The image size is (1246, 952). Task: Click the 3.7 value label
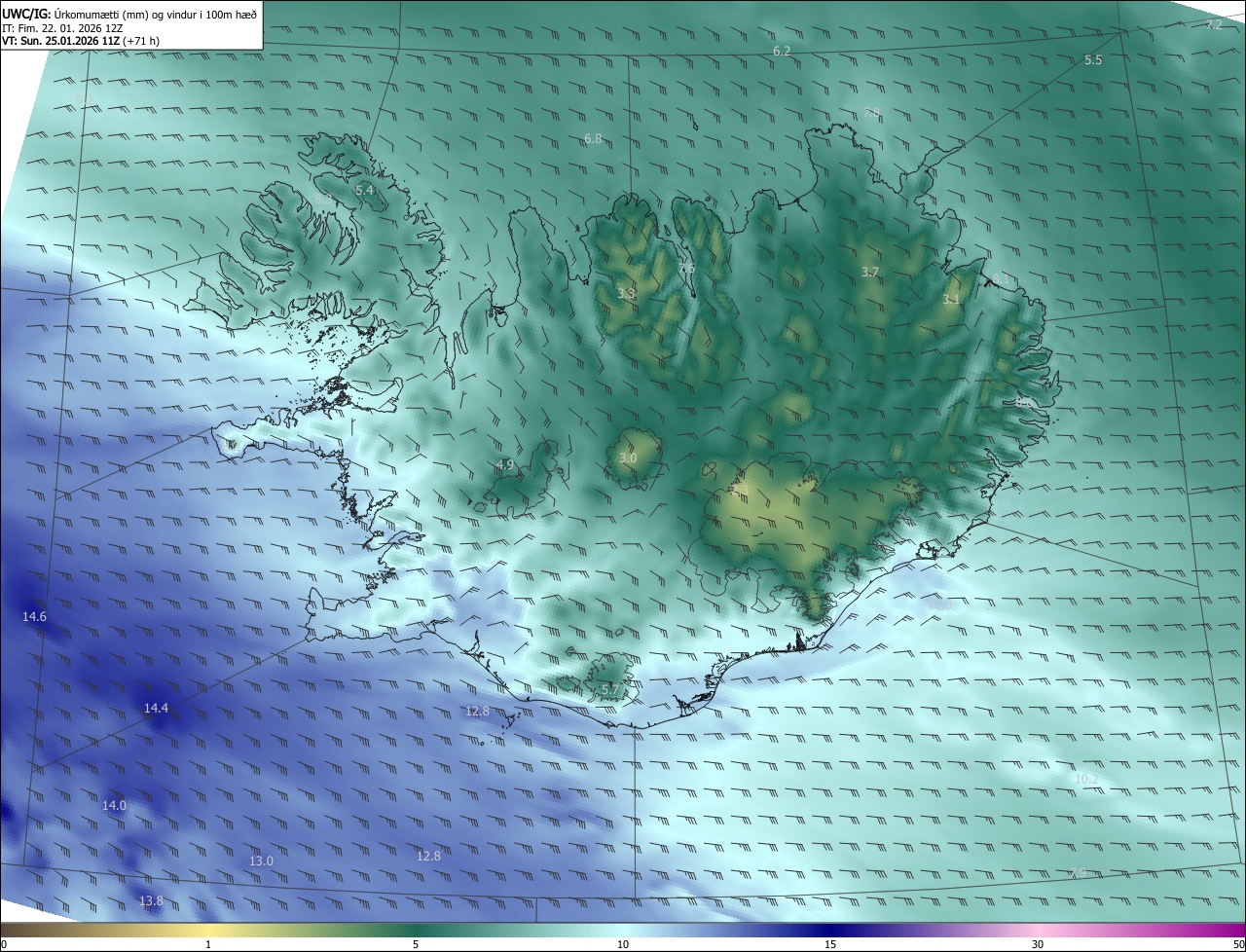tap(870, 272)
